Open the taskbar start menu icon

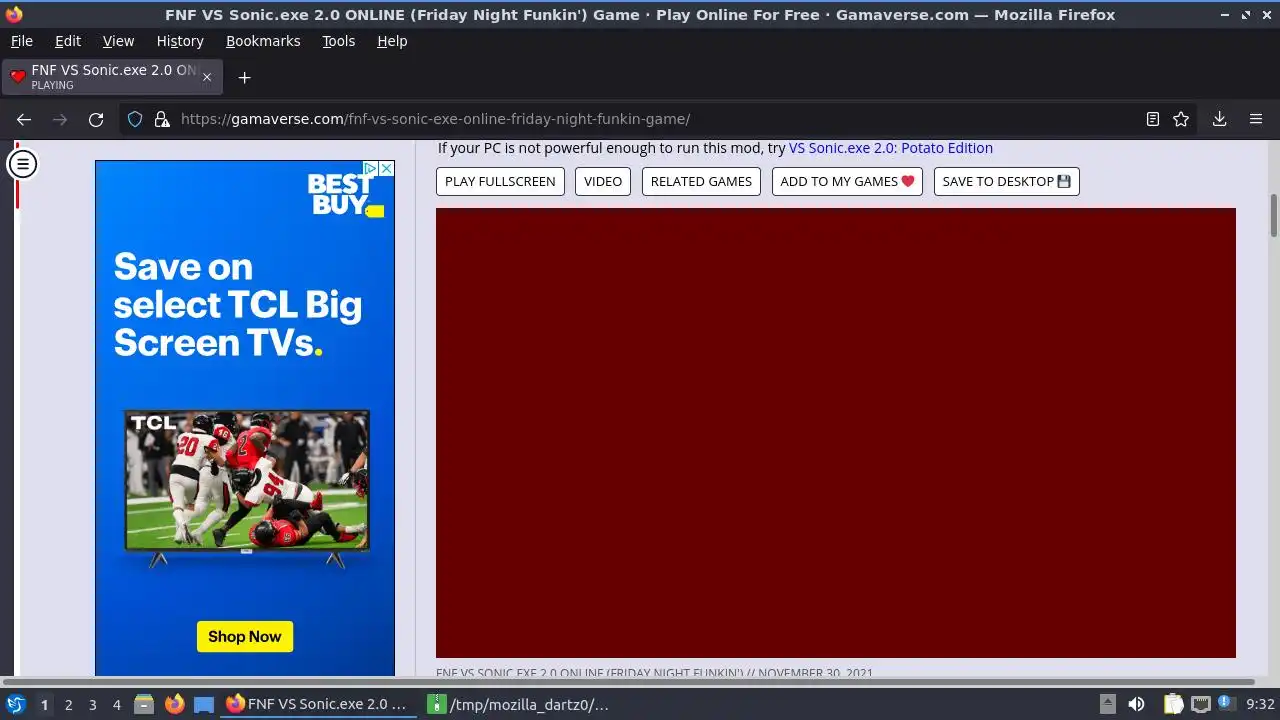pos(15,704)
